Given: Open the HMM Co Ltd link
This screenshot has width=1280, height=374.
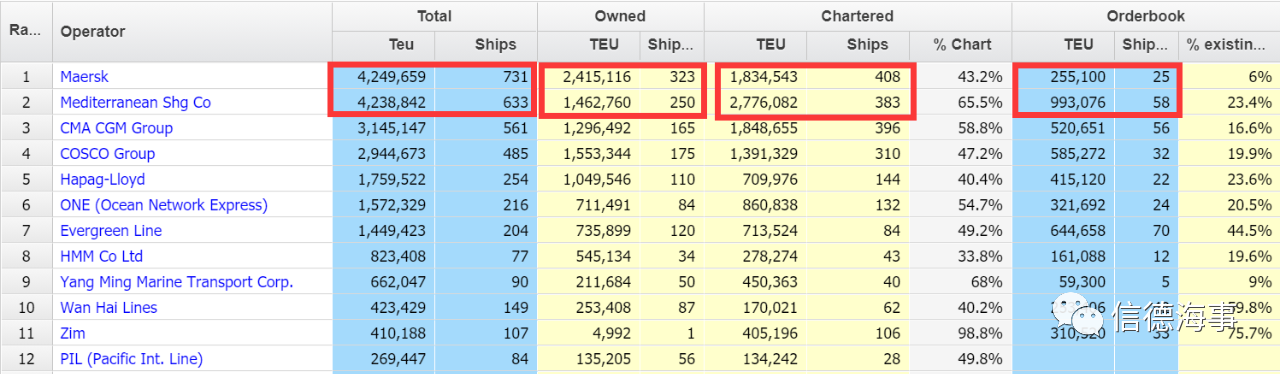Looking at the screenshot, I should point(101,256).
